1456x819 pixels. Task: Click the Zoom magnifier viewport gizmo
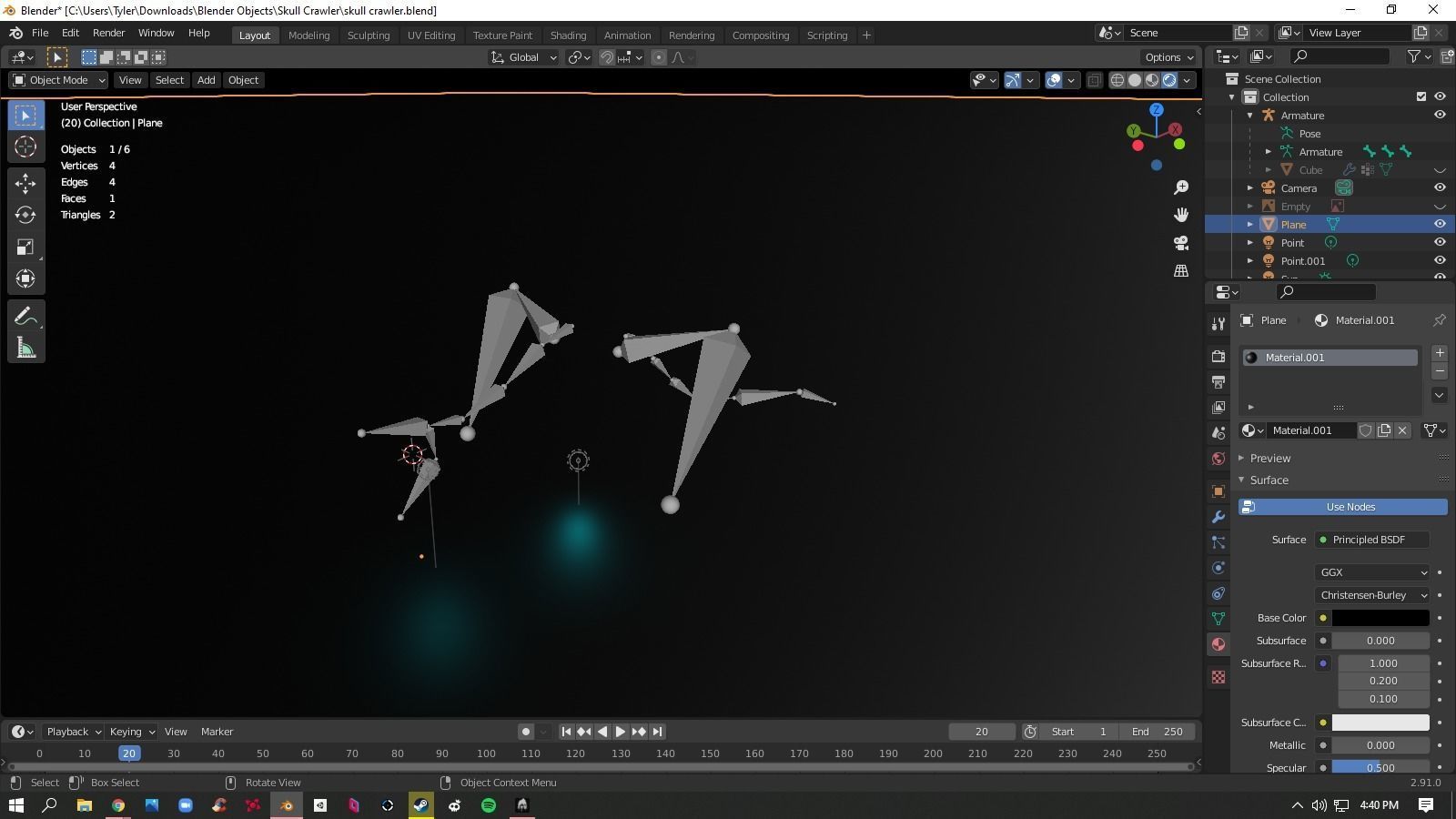(1181, 187)
